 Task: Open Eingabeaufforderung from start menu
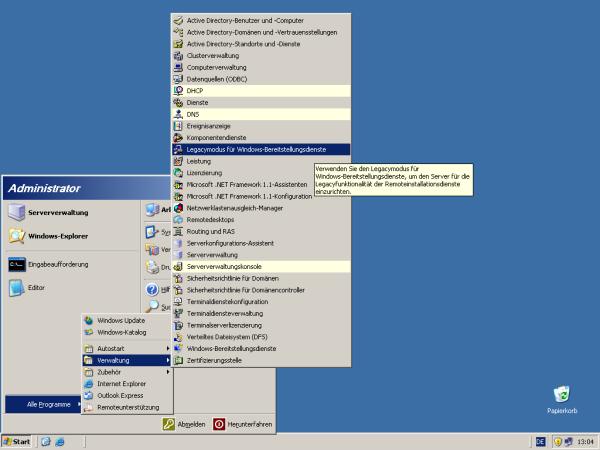pyautogui.click(x=72, y=264)
